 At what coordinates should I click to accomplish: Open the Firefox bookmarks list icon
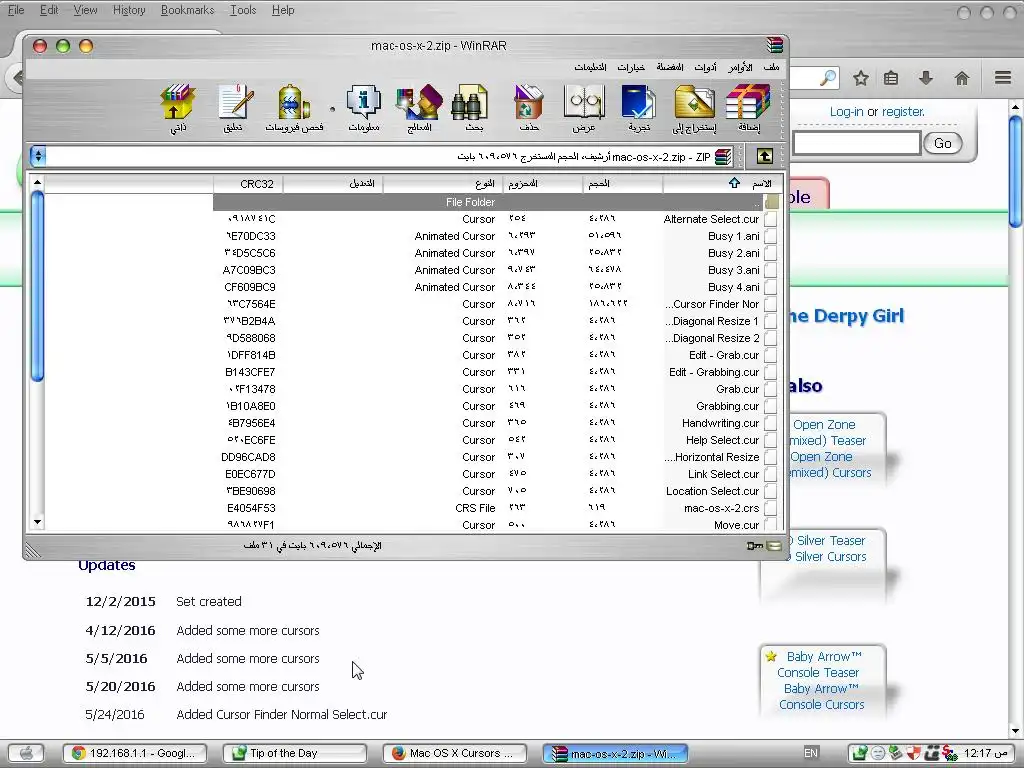[891, 78]
